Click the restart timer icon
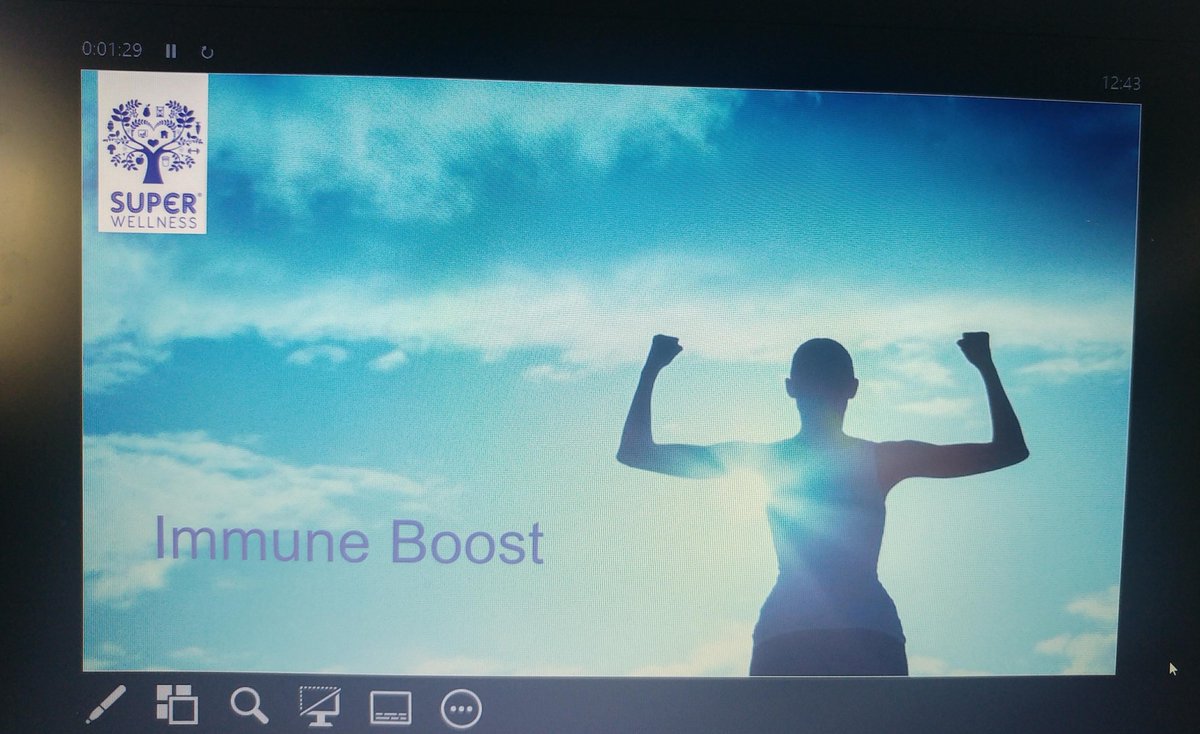Image resolution: width=1200 pixels, height=734 pixels. tap(207, 49)
